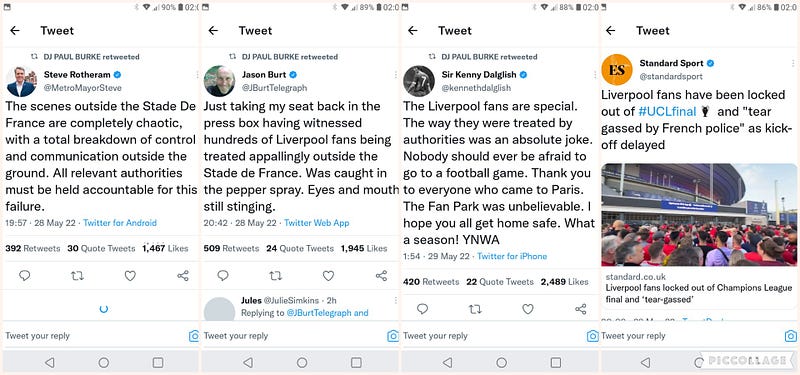View 1,945 Likes on Jason Burt's tweet
Image resolution: width=800 pixels, height=375 pixels.
364,248
